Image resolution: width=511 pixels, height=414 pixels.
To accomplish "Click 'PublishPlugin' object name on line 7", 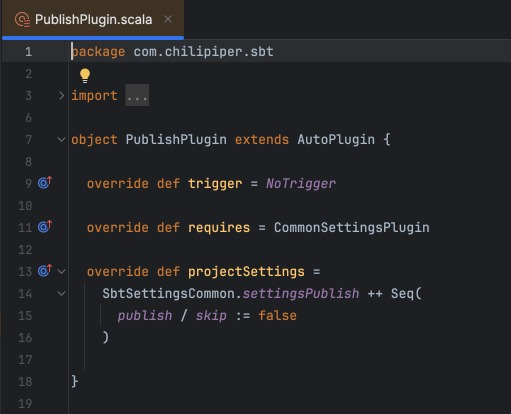I will click(x=176, y=140).
